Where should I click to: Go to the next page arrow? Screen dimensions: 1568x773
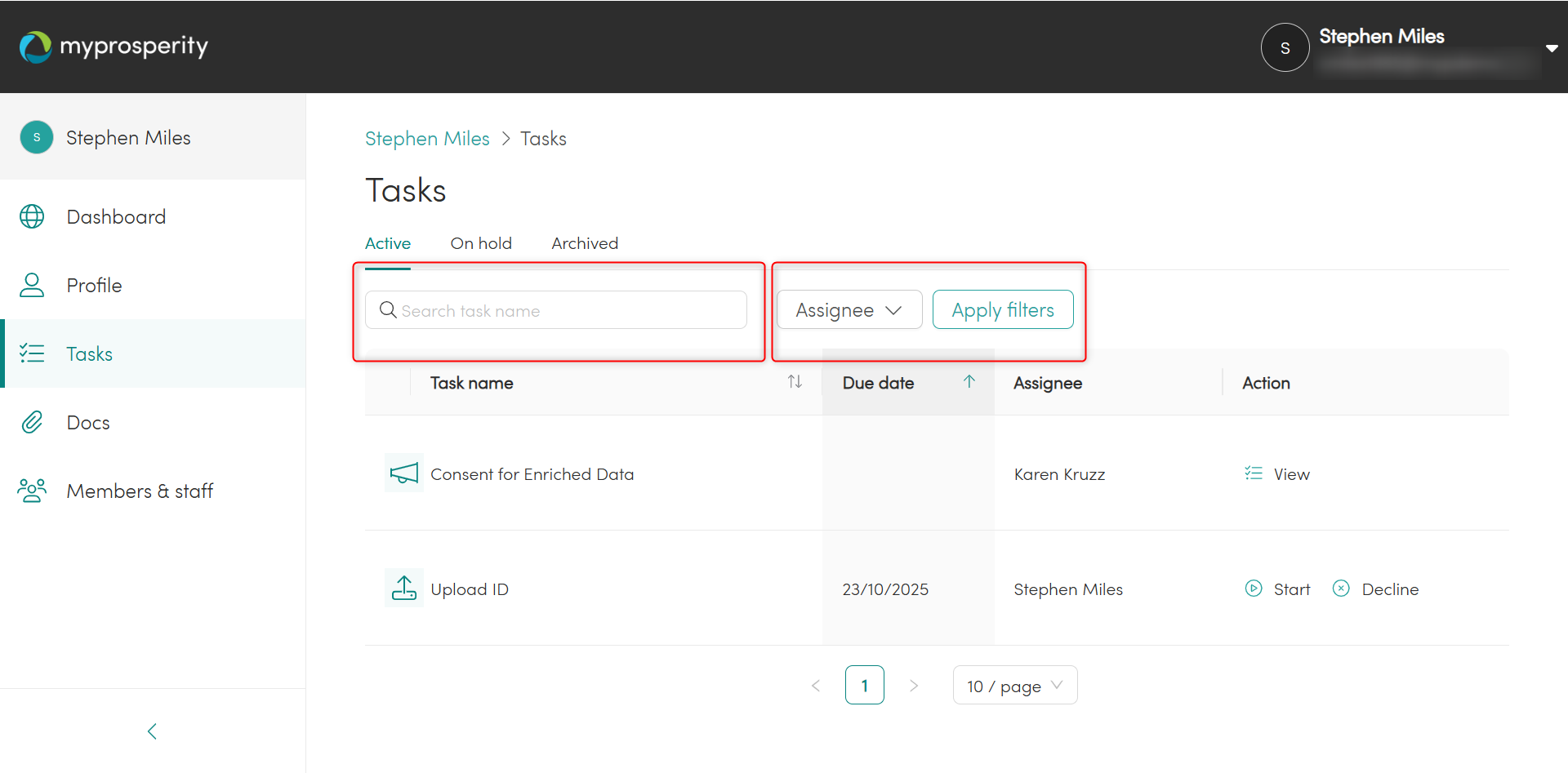pyautogui.click(x=914, y=686)
